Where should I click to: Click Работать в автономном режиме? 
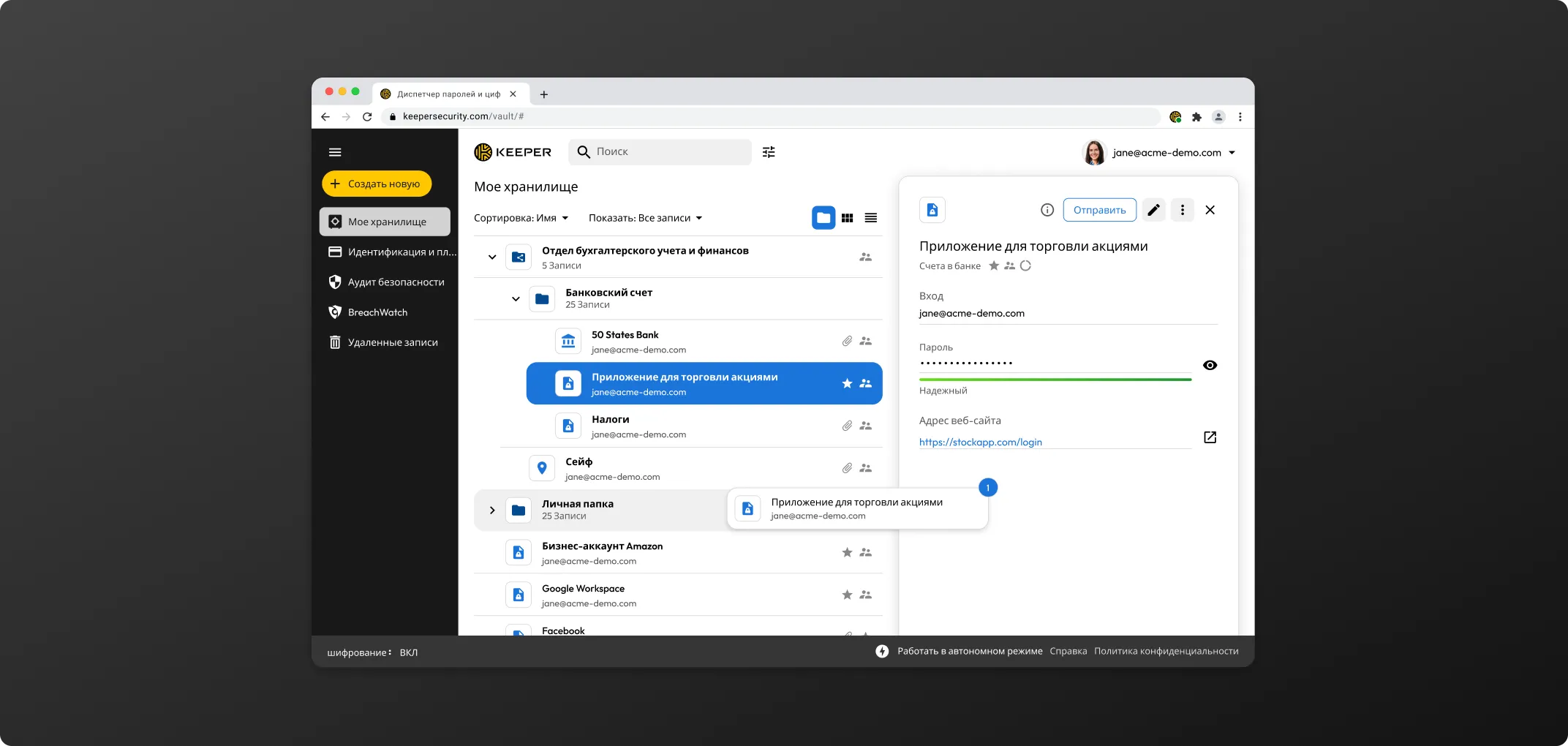click(x=970, y=651)
